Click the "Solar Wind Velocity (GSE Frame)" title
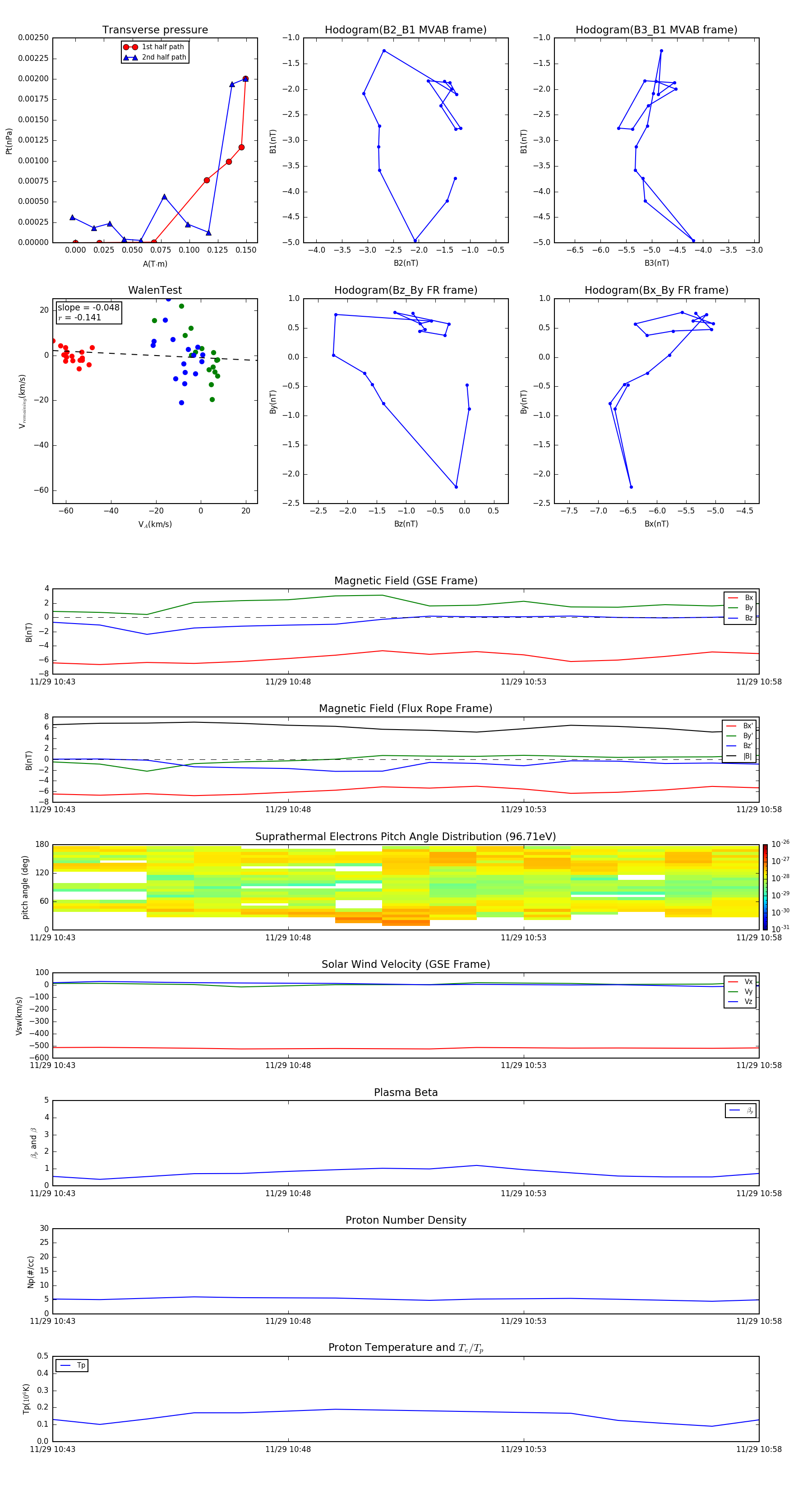 tap(406, 964)
